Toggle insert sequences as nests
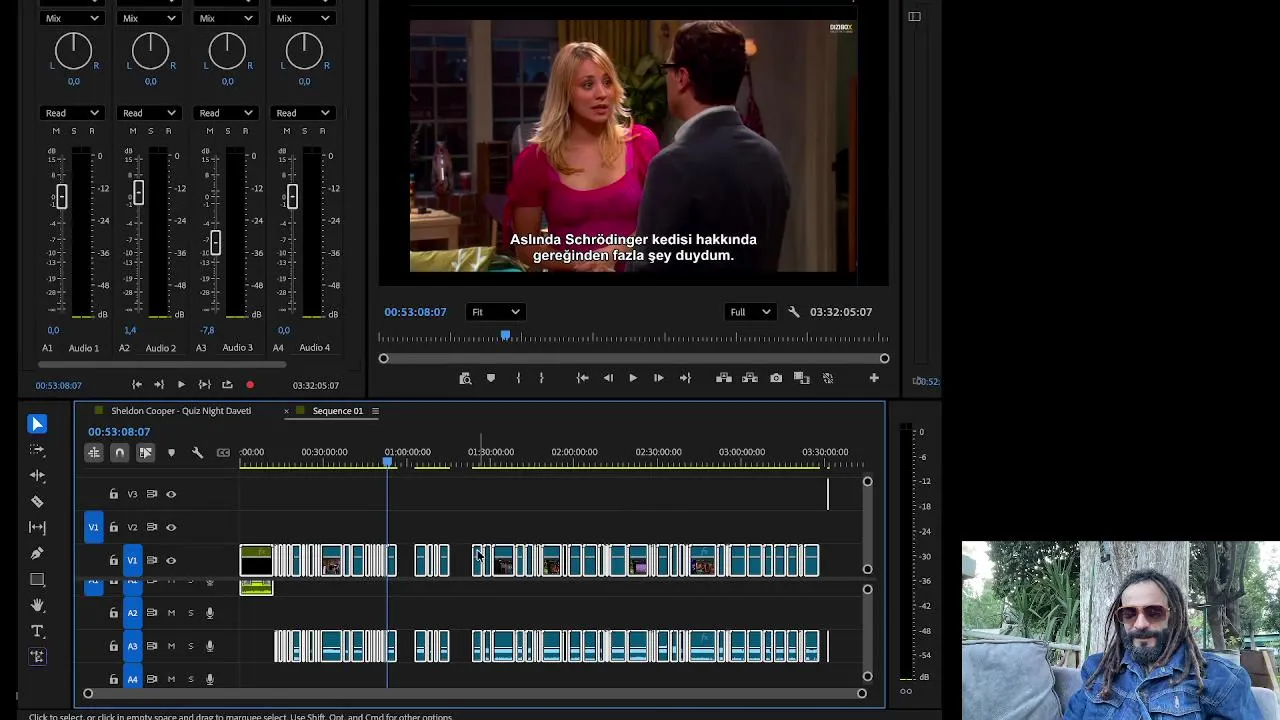The height and width of the screenshot is (720, 1280). coord(94,453)
